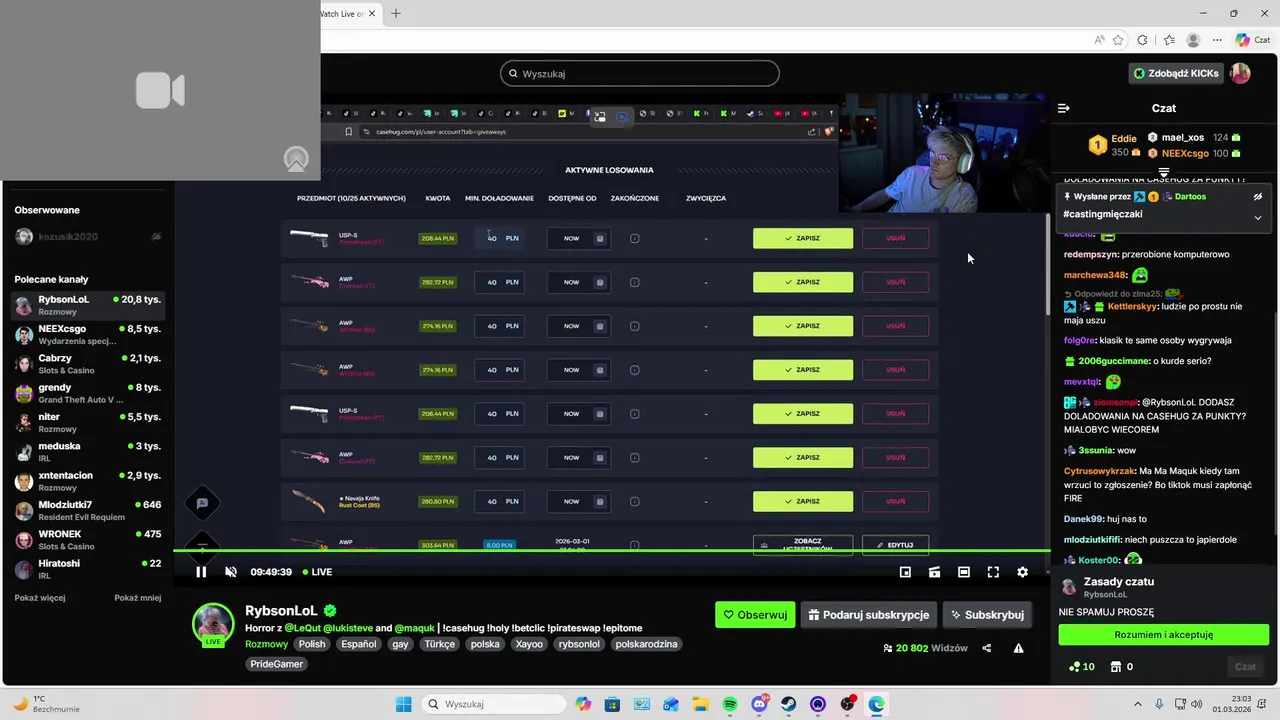The width and height of the screenshot is (1280, 720).
Task: Click the Zdobądź KICKs button
Action: [1176, 73]
